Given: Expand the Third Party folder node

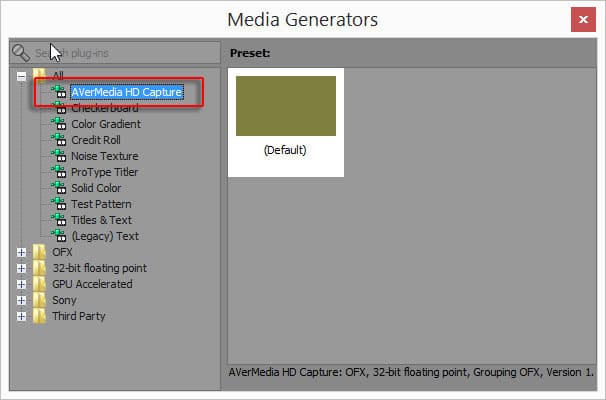Looking at the screenshot, I should click(x=22, y=317).
